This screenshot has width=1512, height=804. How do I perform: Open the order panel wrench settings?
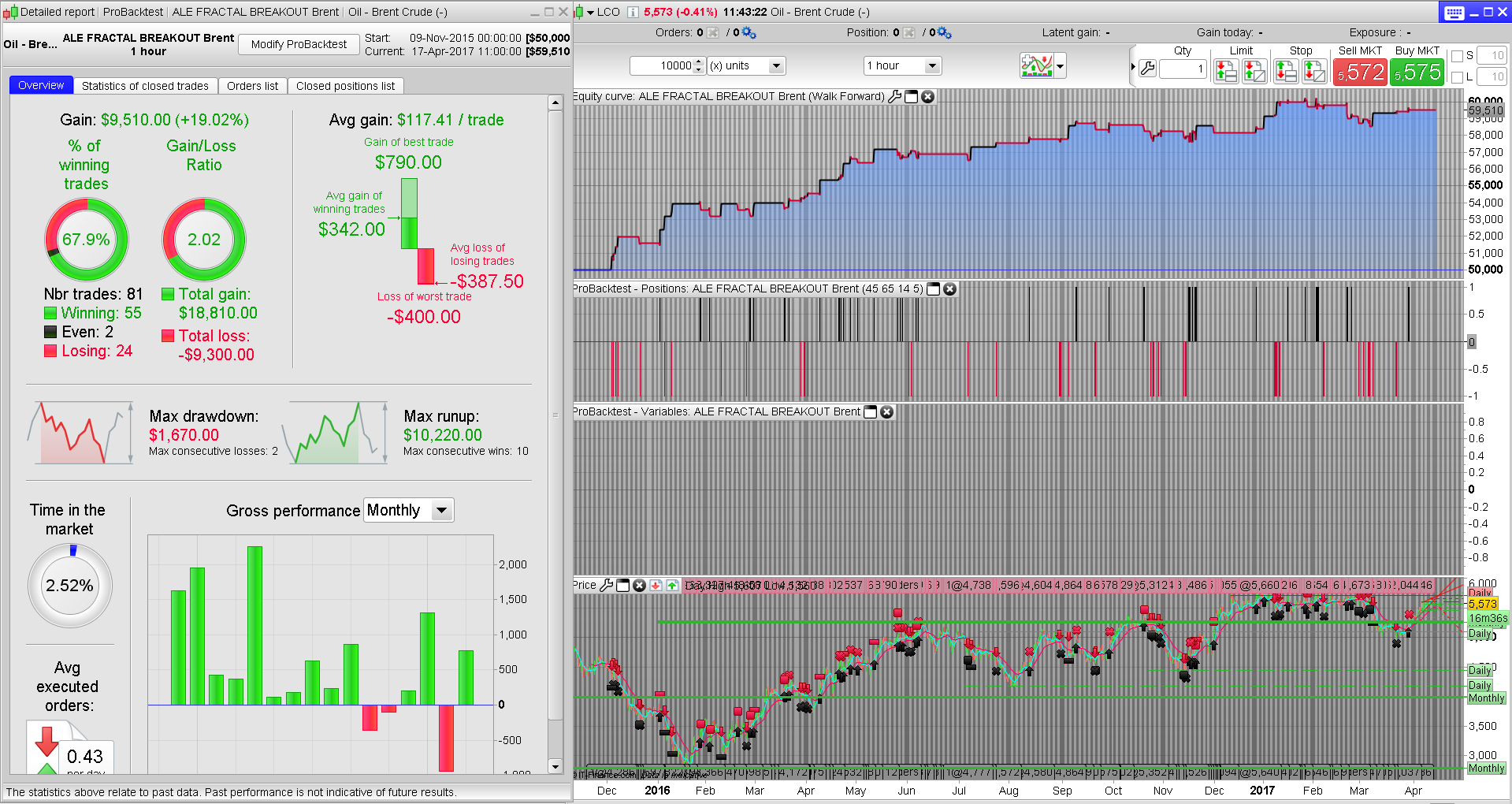click(x=1148, y=69)
